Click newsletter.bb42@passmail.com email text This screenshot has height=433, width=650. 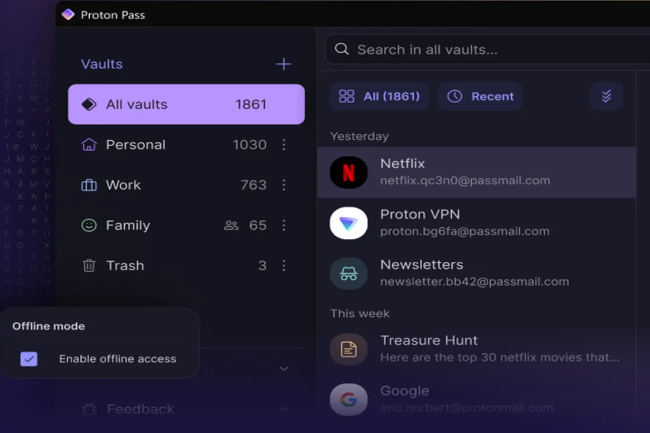pyautogui.click(x=475, y=282)
